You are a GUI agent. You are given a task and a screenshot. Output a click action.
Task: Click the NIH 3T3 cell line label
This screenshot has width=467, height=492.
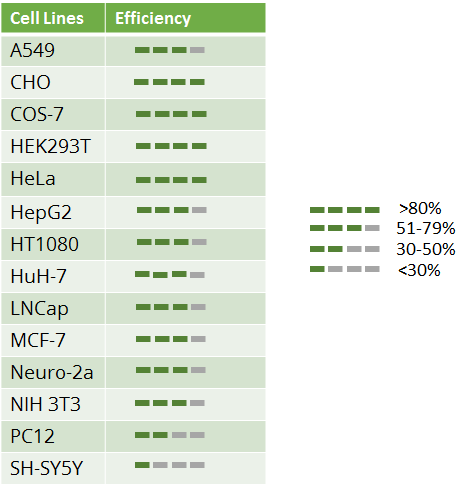click(x=46, y=404)
